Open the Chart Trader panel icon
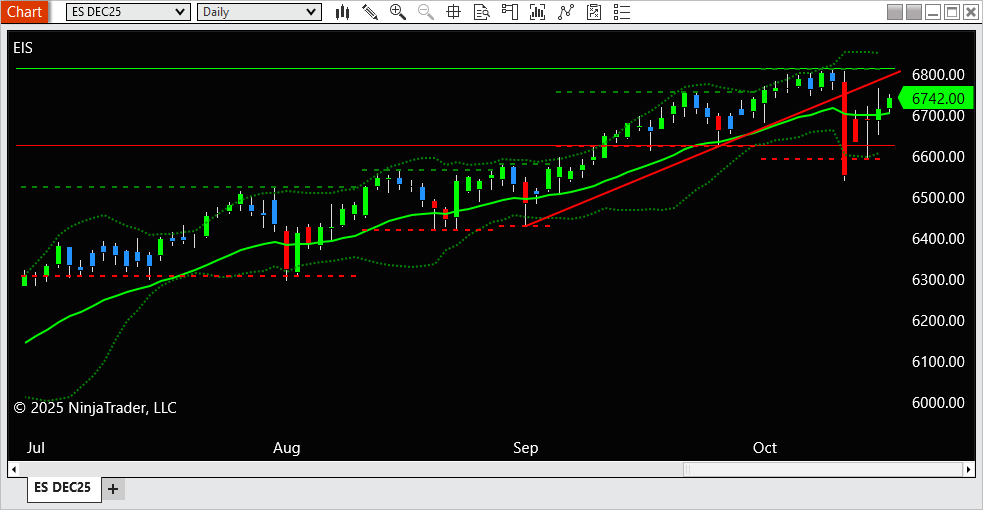The image size is (983, 510). point(510,12)
